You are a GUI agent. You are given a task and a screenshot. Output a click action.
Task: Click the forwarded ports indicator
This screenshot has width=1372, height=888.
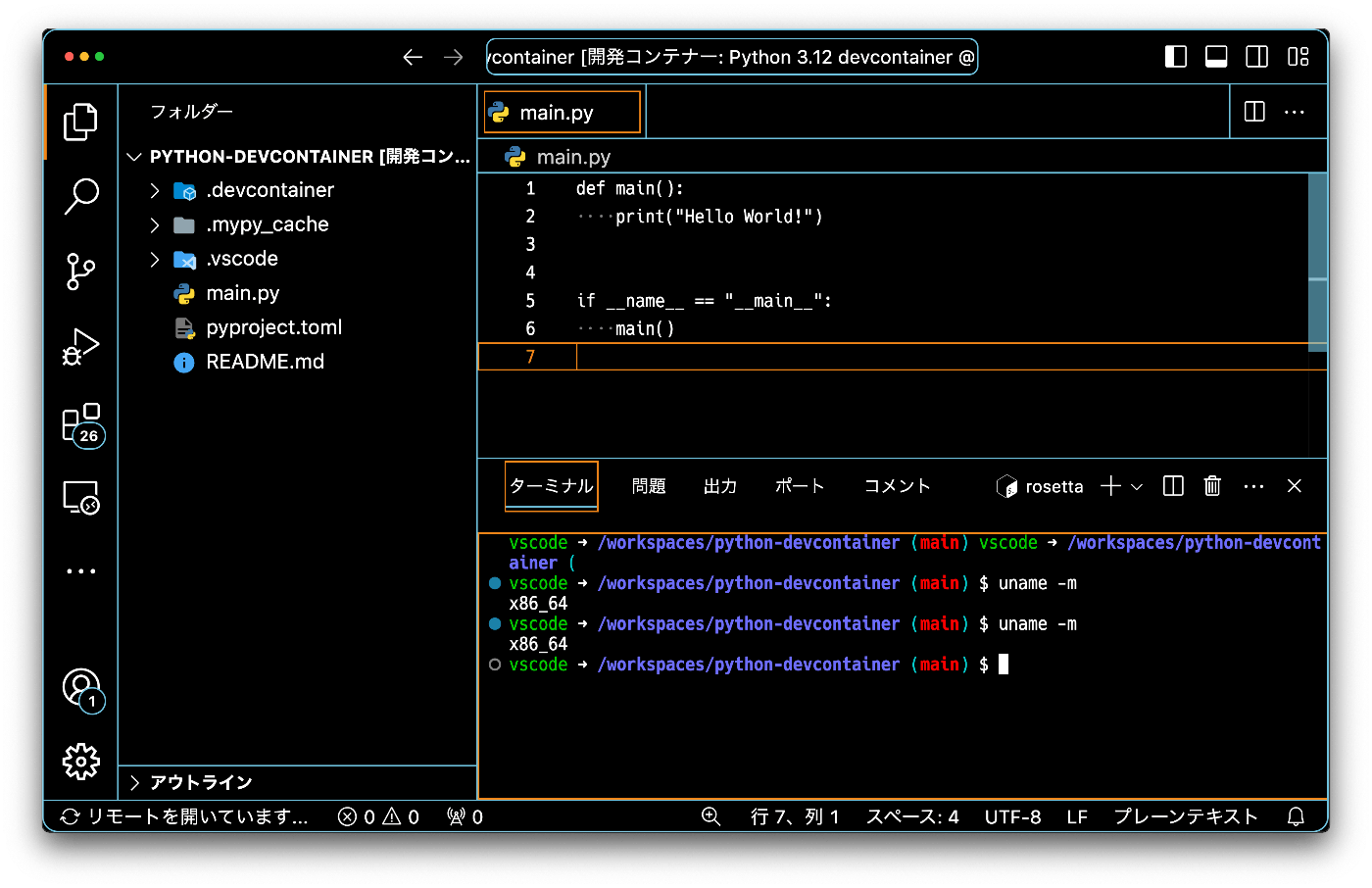[x=465, y=816]
